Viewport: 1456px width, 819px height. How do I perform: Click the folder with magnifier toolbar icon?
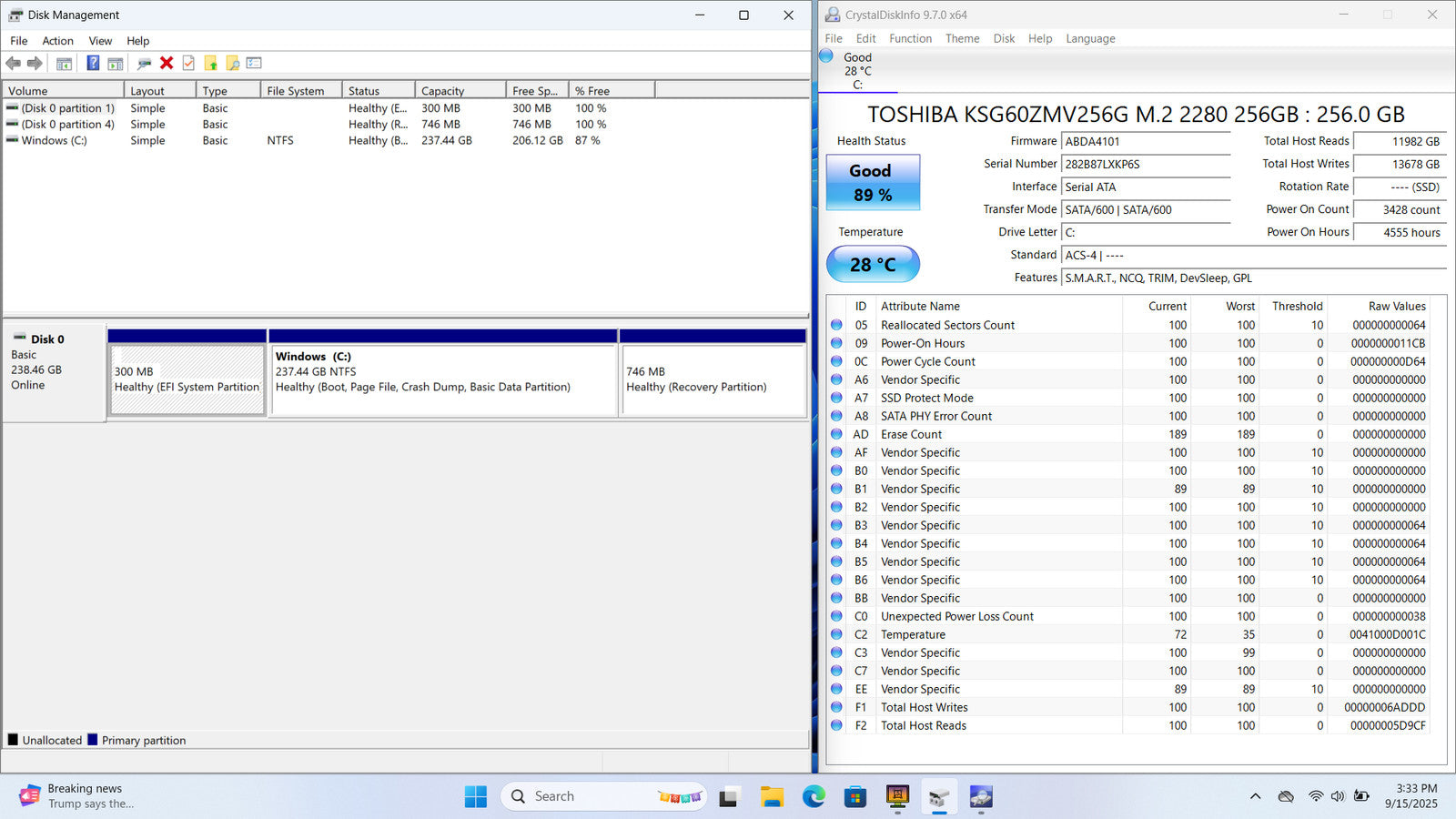(233, 63)
